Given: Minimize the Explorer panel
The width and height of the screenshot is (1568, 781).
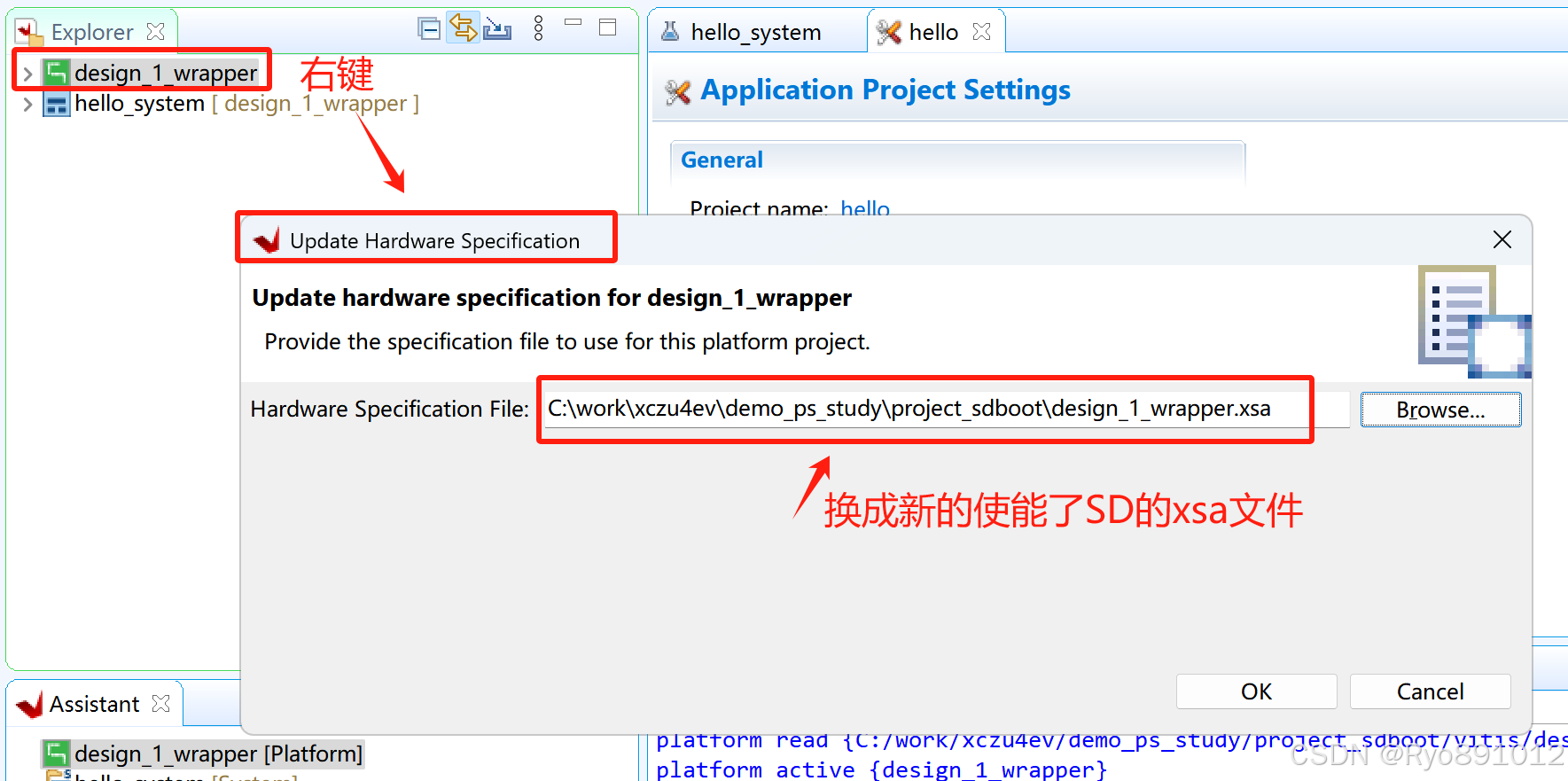Looking at the screenshot, I should [x=573, y=22].
